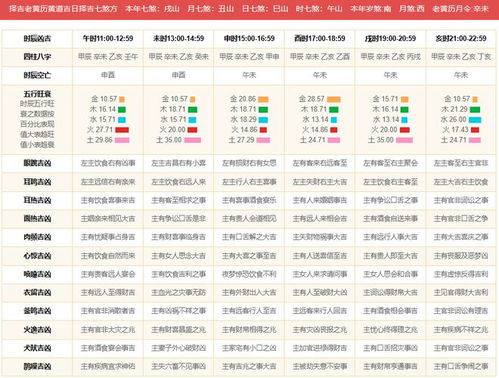499x378 pixels.
Task: Click the 申时15:00-16:59 column header
Action: pyautogui.click(x=249, y=39)
